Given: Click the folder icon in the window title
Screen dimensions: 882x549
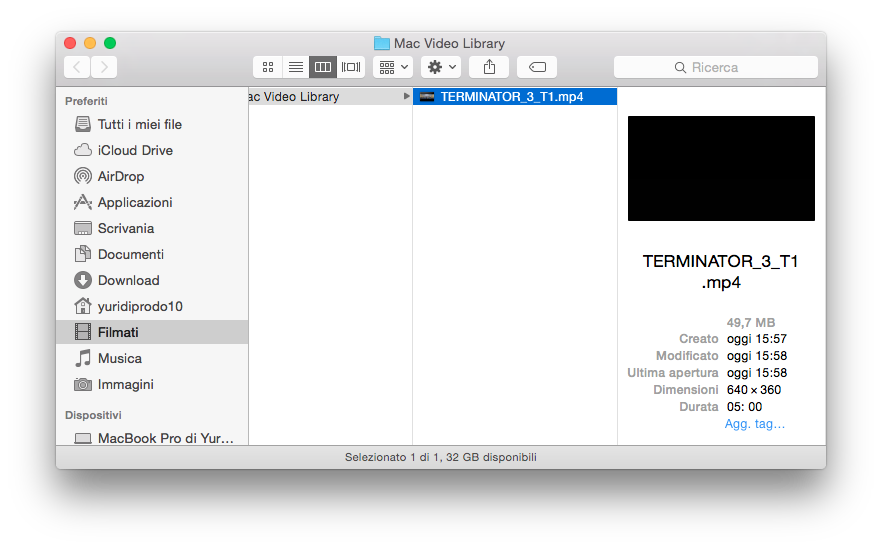Looking at the screenshot, I should [x=382, y=43].
